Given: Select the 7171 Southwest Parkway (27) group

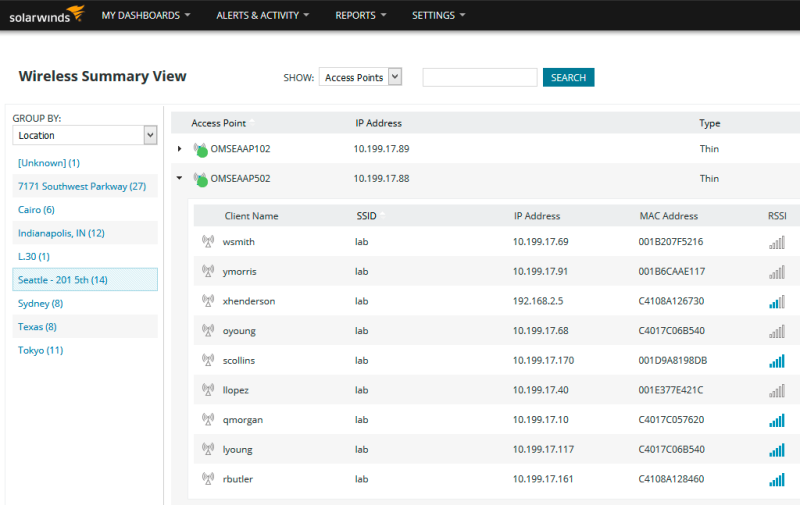Looking at the screenshot, I should (x=82, y=186).
